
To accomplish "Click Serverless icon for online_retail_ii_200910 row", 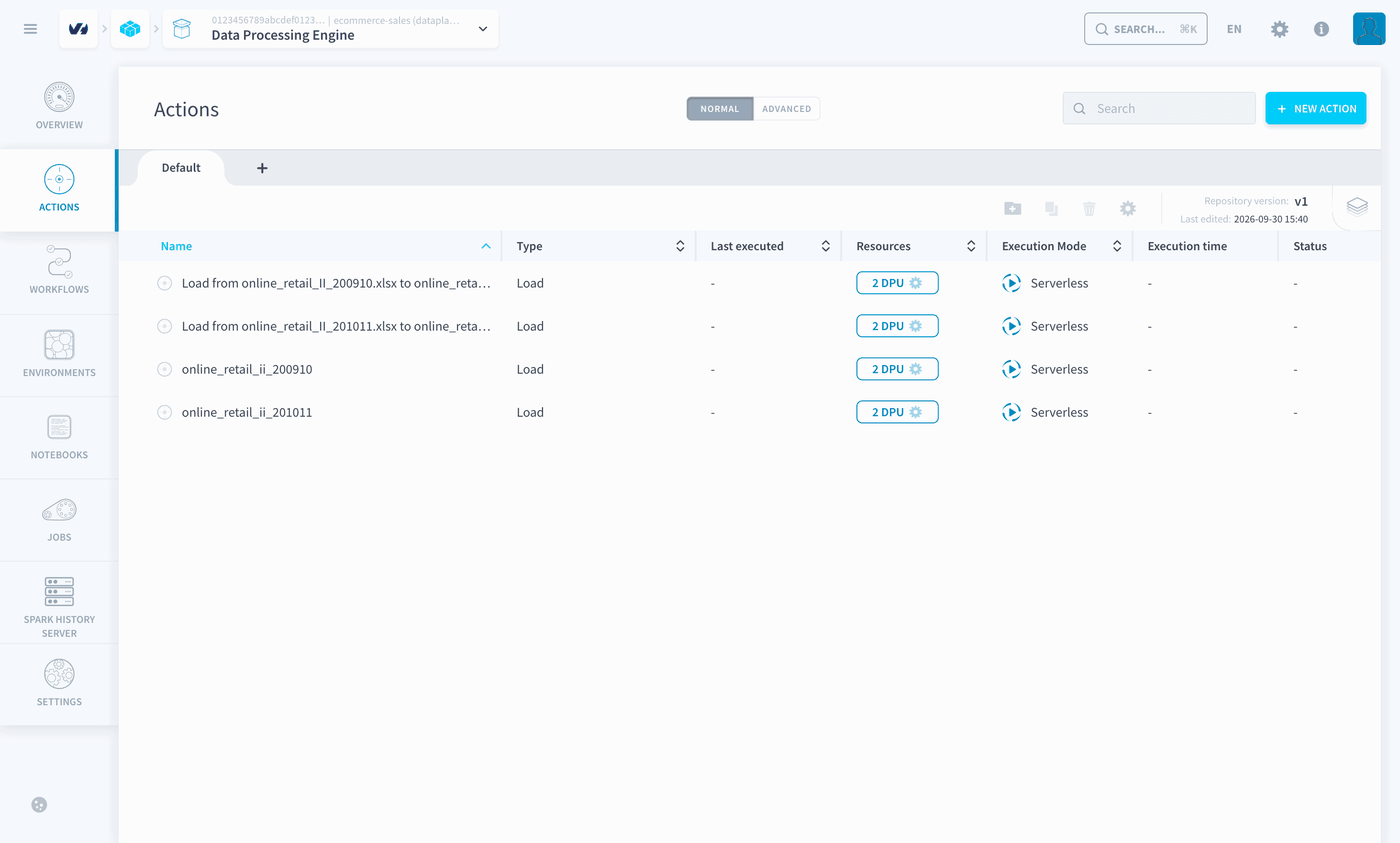I will click(x=1012, y=369).
